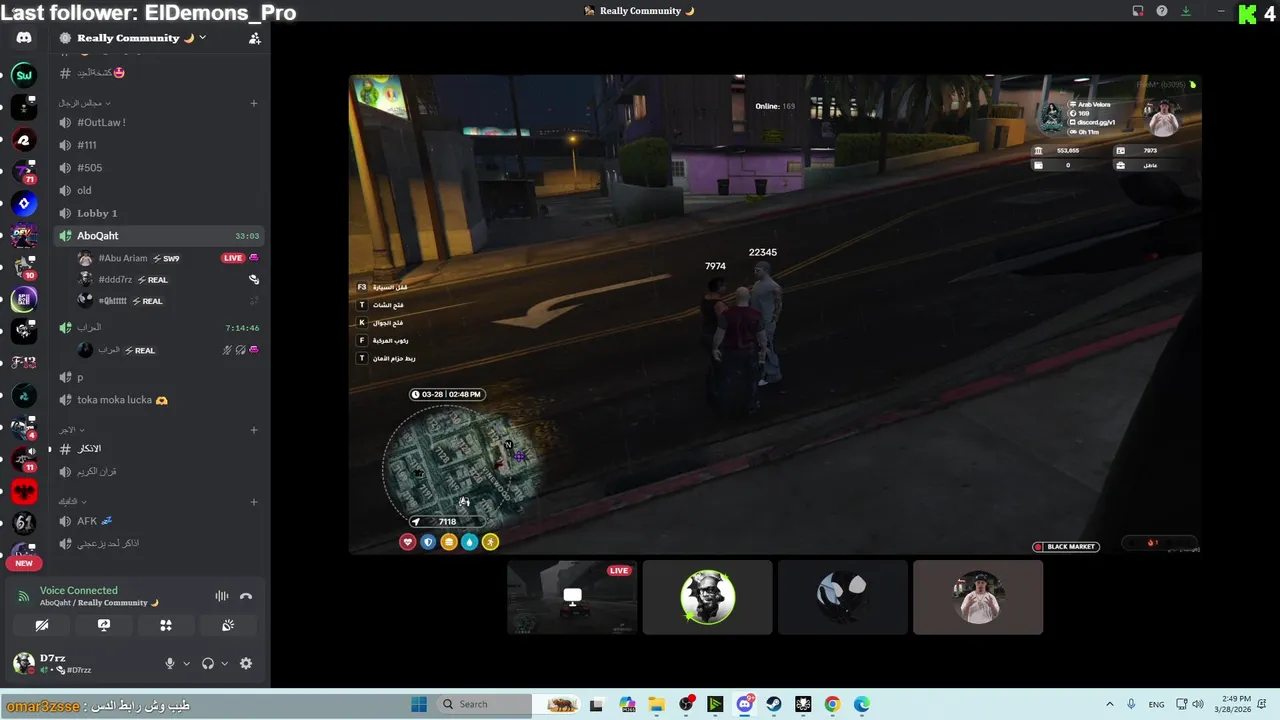Open Discord direct messages home icon
The width and height of the screenshot is (1280, 720).
[24, 38]
